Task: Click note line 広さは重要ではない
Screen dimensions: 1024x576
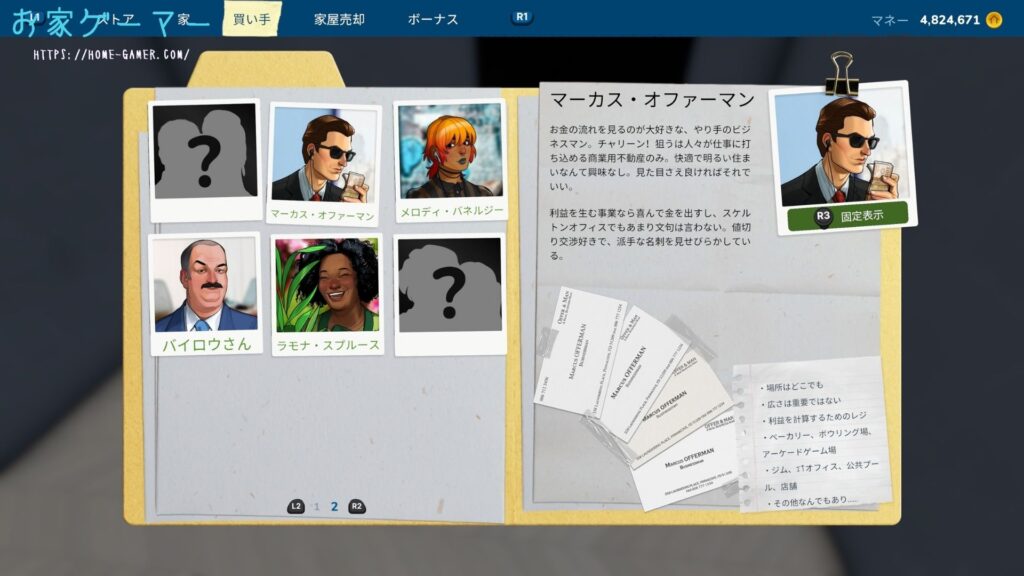Action: [801, 402]
